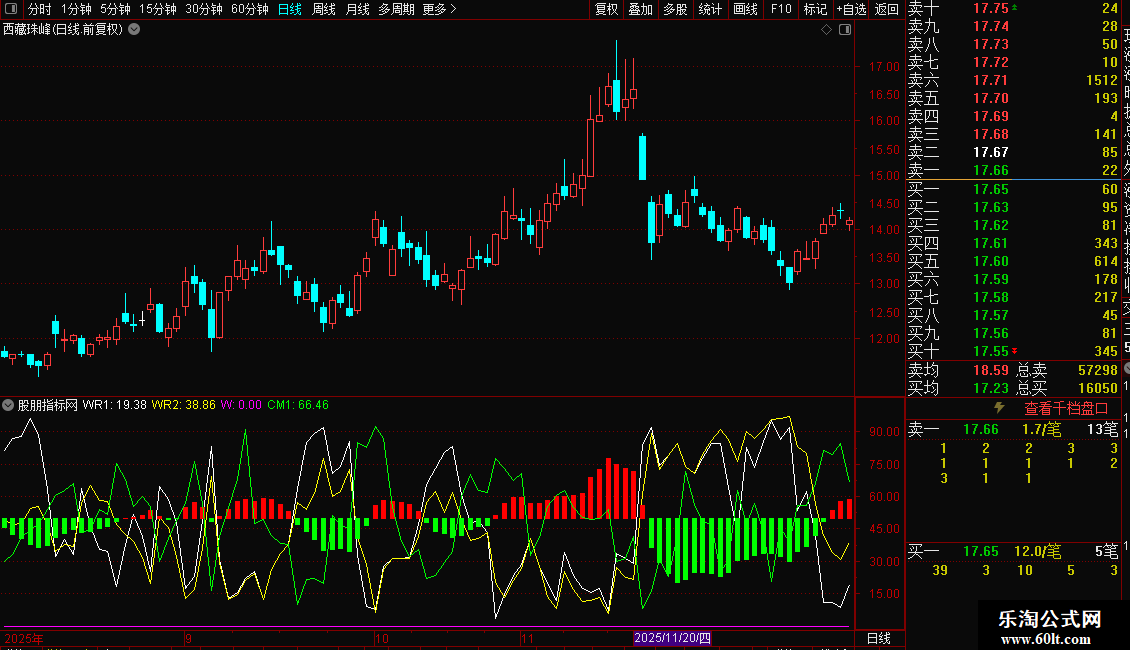This screenshot has height=650, width=1130.
Task: Switch to 分时 intraday view
Action: click(40, 9)
